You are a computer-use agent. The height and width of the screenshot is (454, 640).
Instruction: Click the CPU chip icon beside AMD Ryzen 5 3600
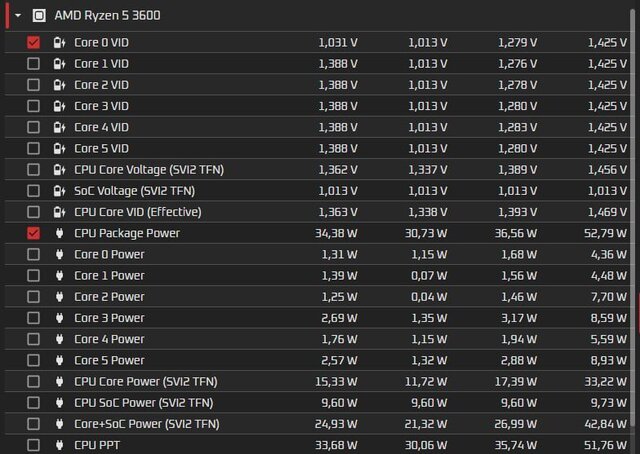(39, 15)
